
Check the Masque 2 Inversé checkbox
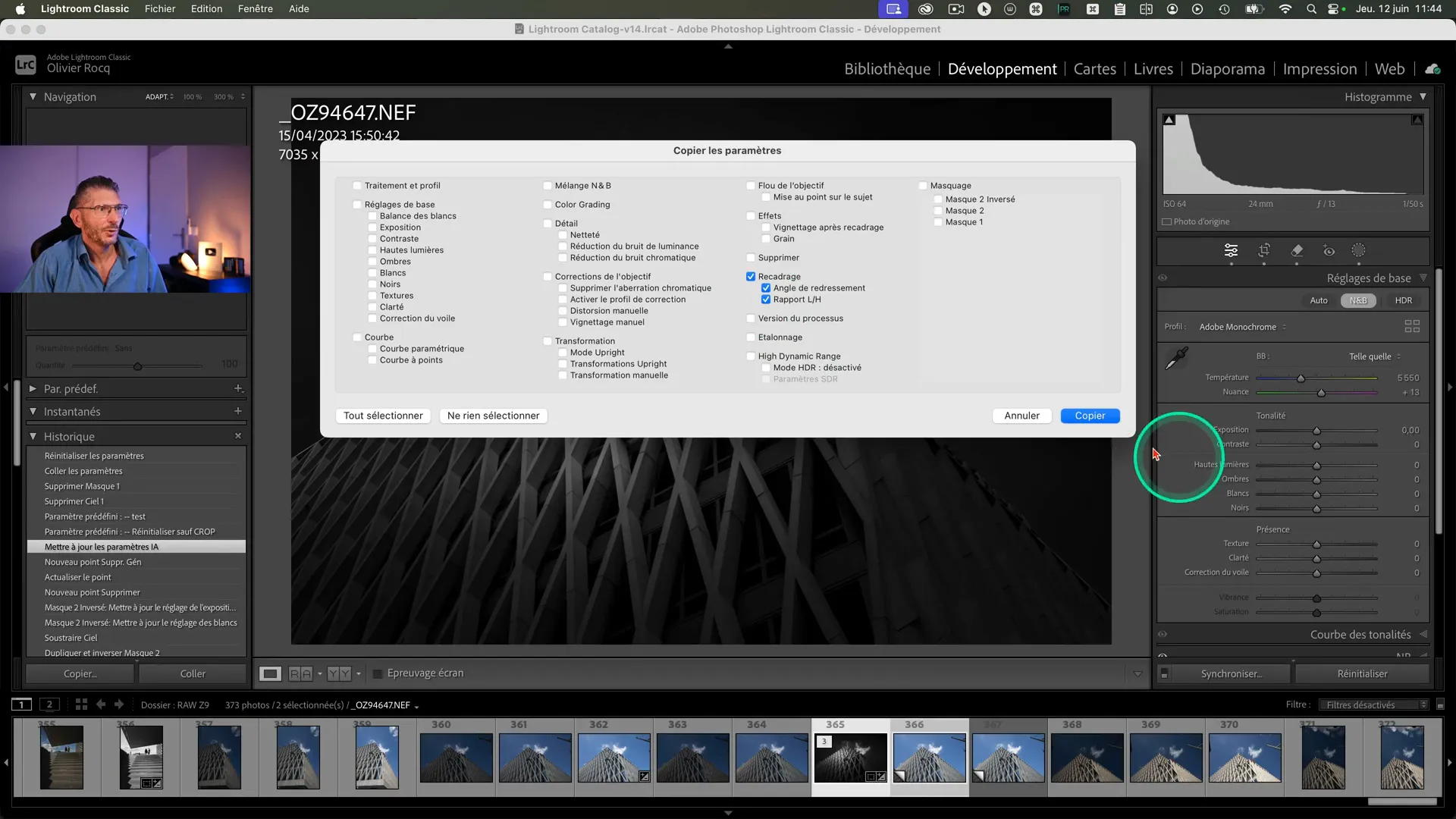938,199
